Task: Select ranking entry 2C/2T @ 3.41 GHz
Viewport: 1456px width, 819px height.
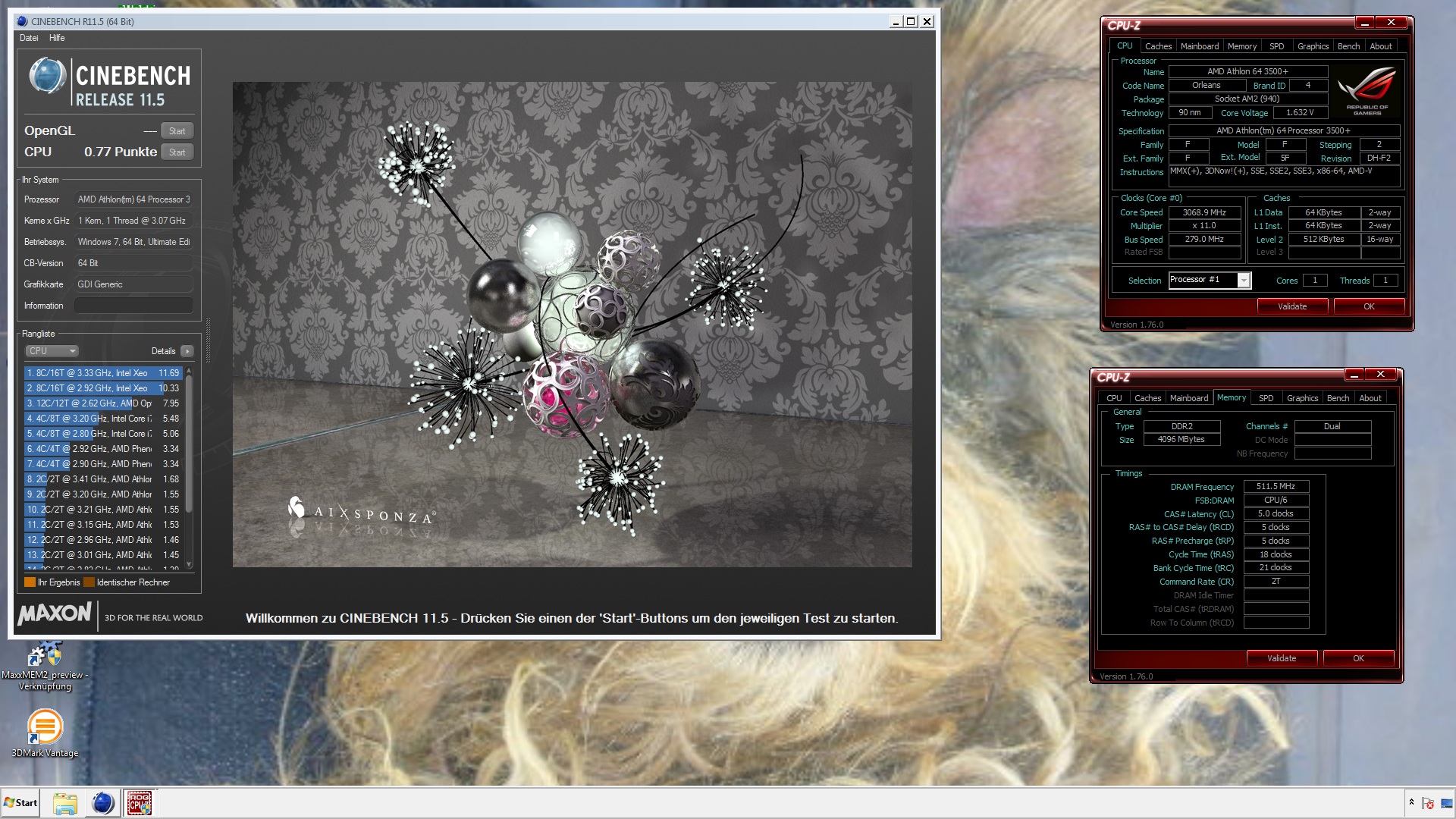Action: point(102,479)
